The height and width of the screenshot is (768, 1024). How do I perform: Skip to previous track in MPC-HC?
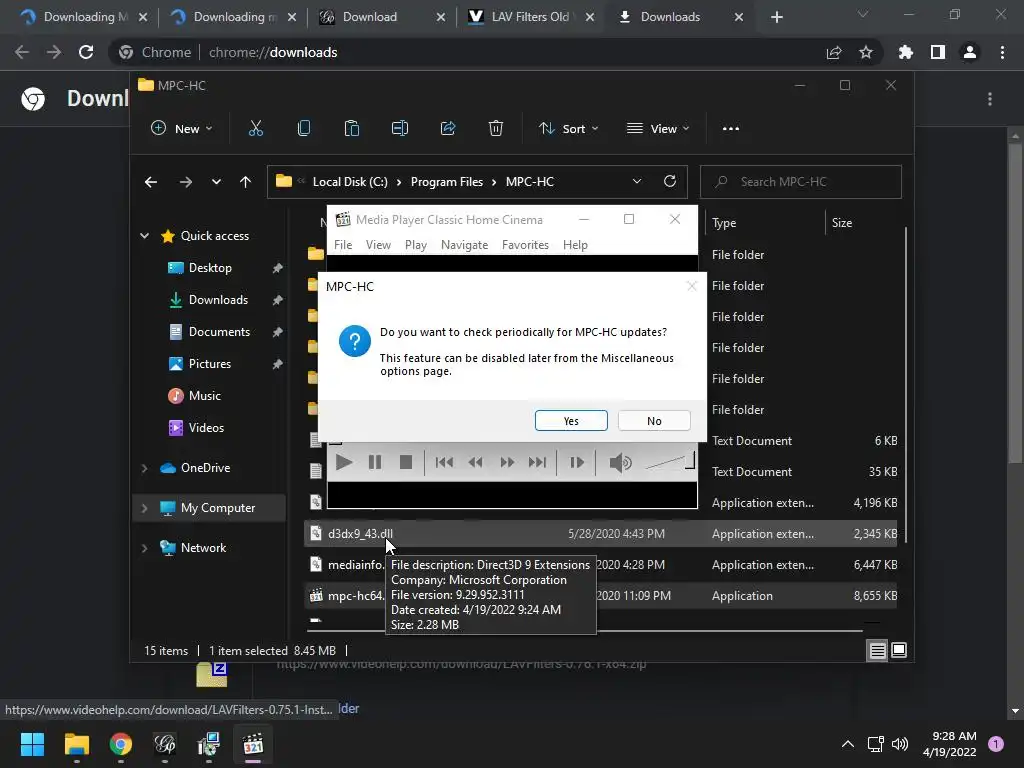(444, 462)
